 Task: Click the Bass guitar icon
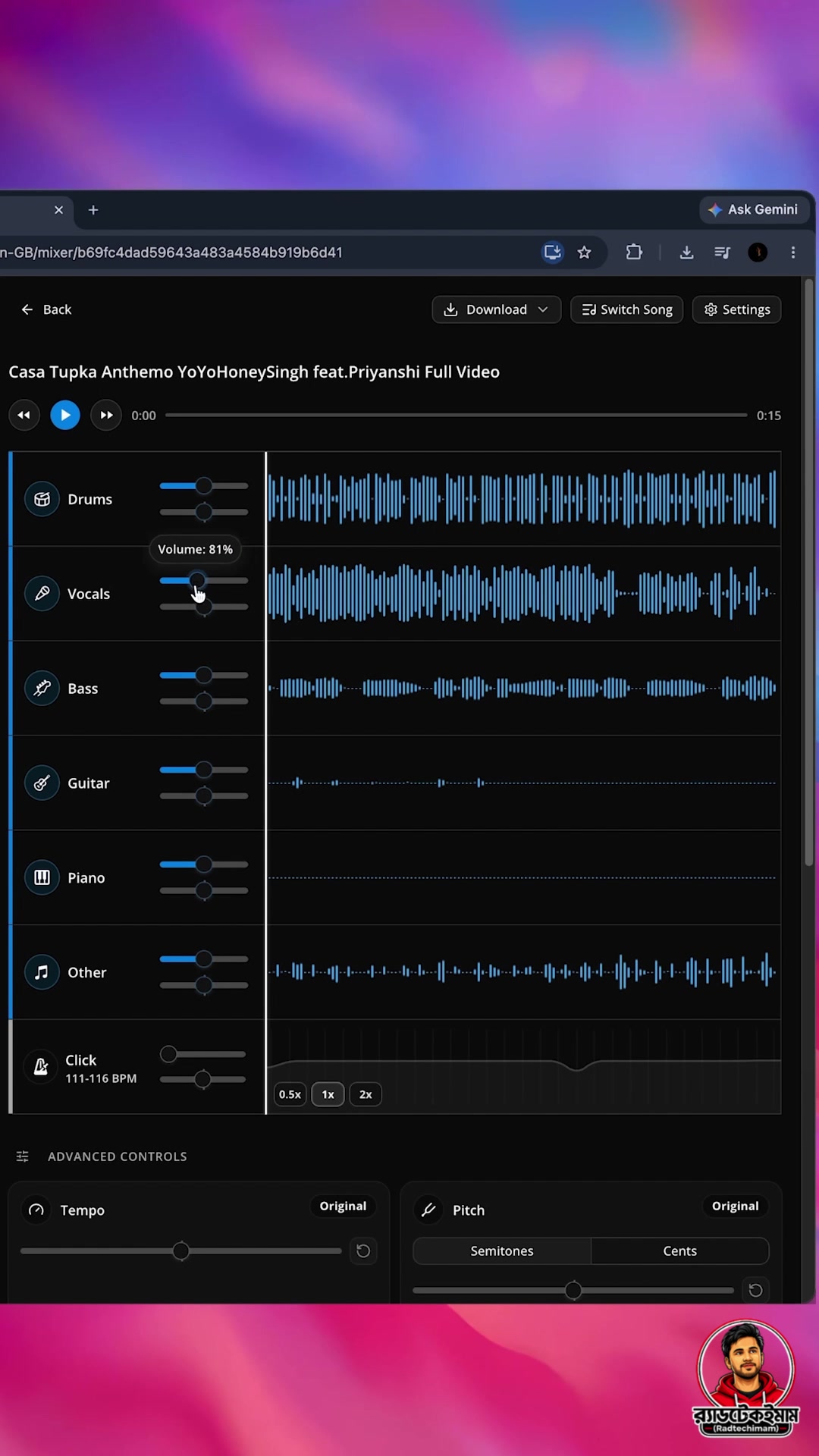(x=42, y=688)
